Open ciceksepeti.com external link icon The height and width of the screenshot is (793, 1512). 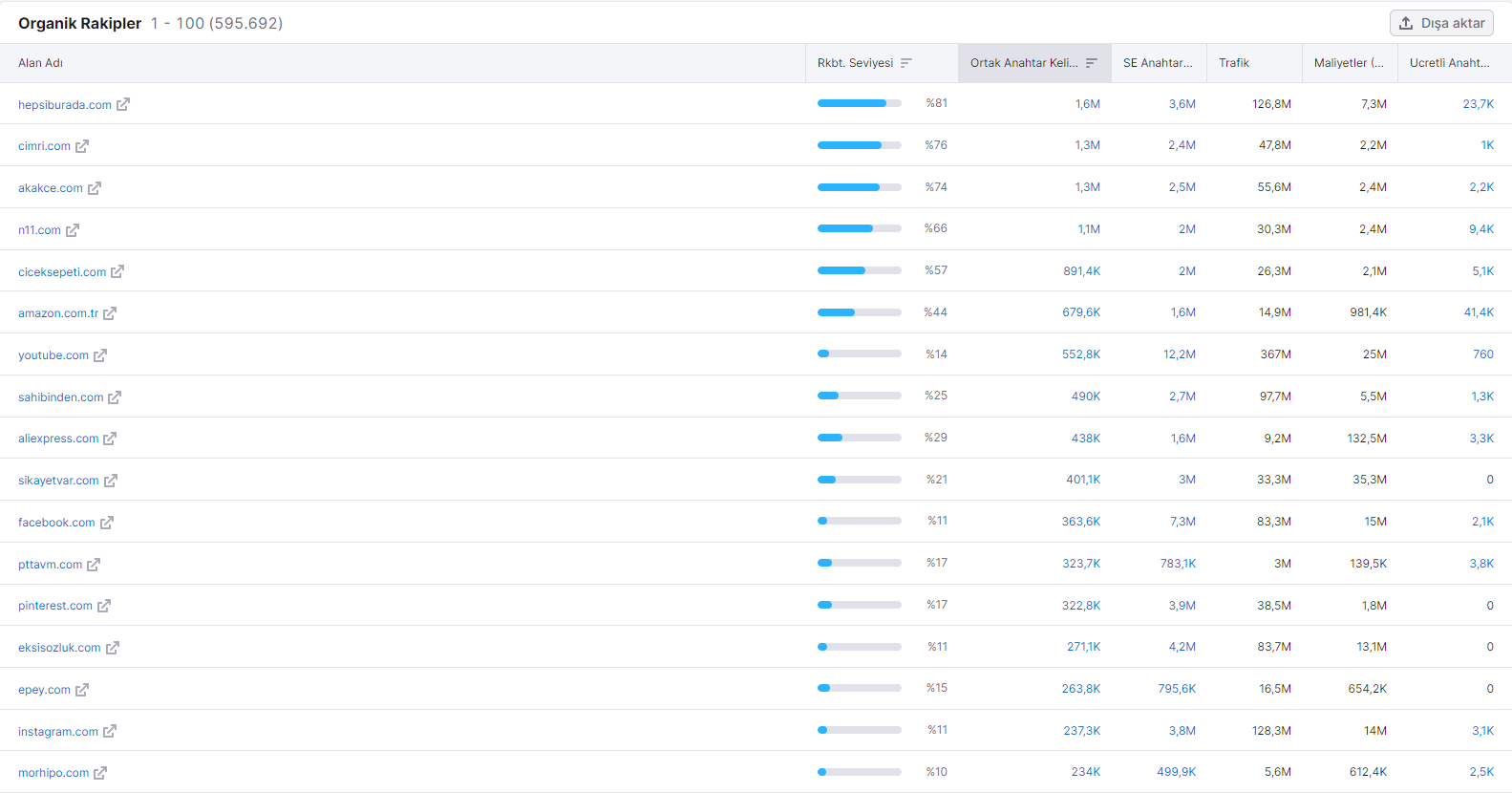117,271
